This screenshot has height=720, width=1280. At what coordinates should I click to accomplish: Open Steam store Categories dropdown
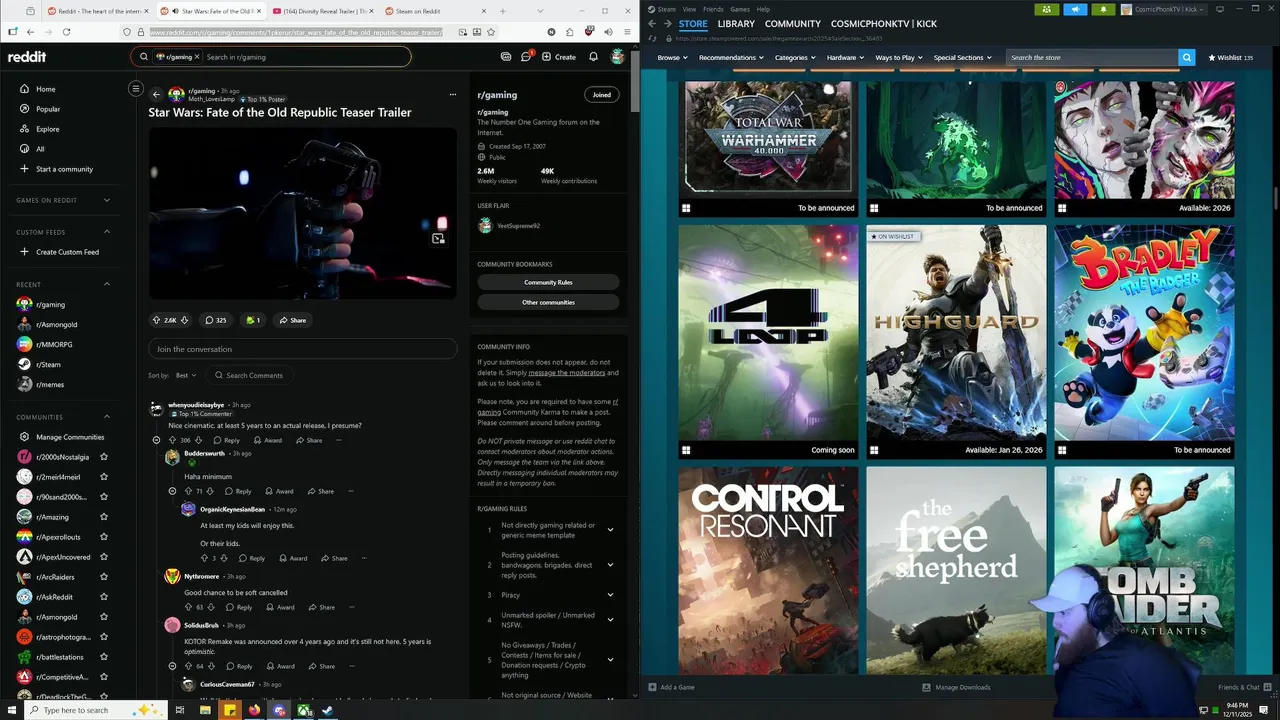pyautogui.click(x=795, y=57)
